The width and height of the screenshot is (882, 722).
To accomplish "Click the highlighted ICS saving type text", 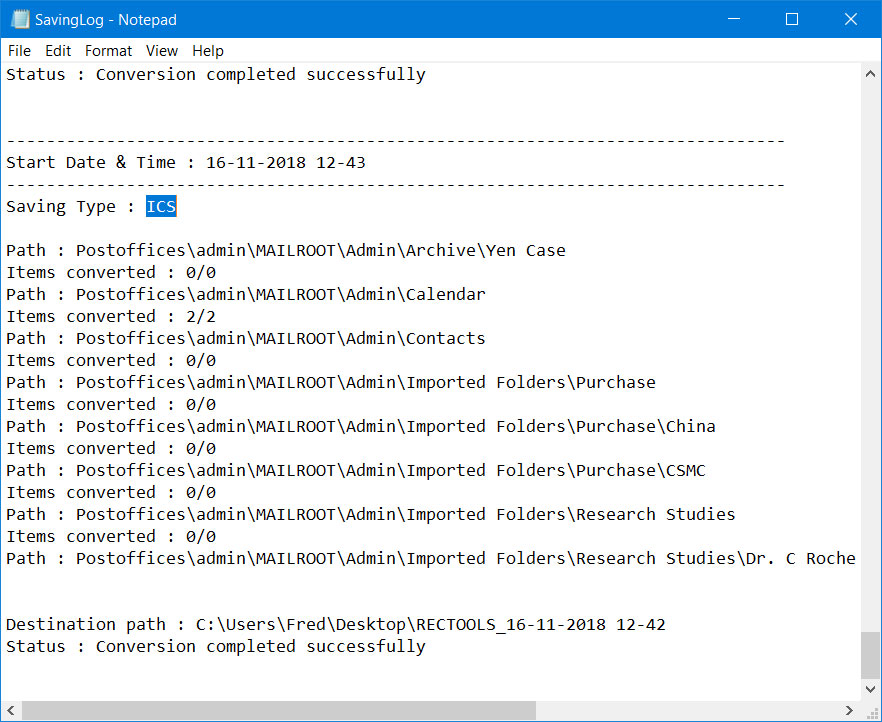I will point(161,206).
